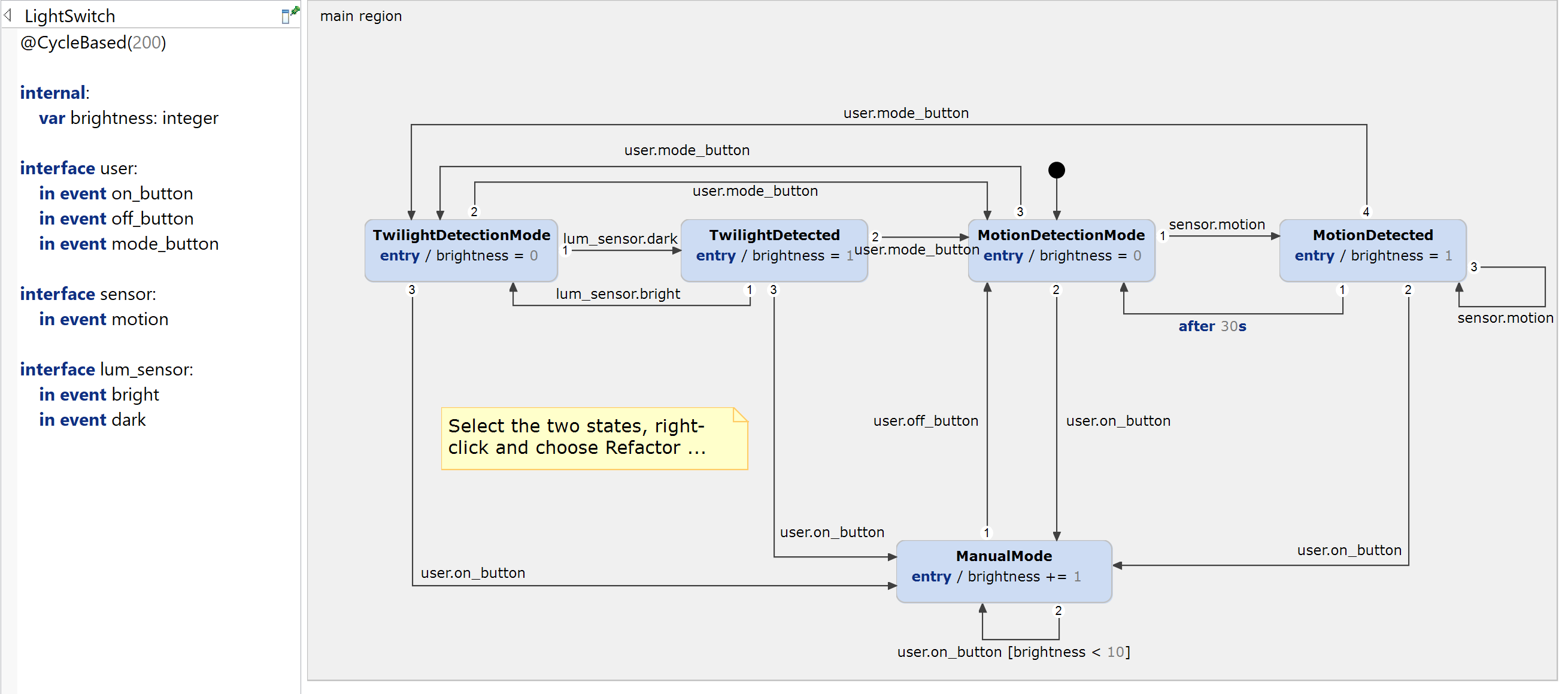The image size is (1568, 694).
Task: Collapse the LightSwitch definition panel arrow
Action: pos(8,14)
